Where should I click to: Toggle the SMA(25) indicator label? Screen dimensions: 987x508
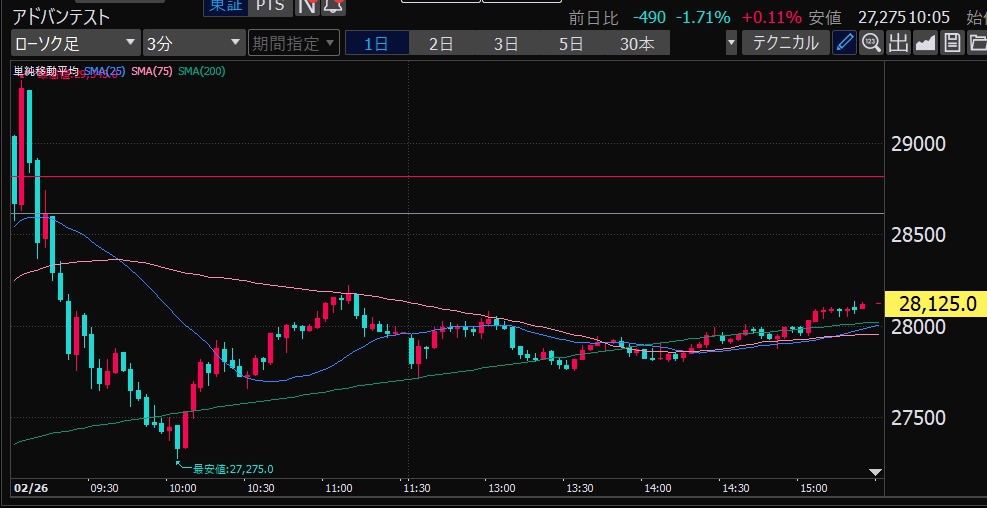(x=103, y=71)
